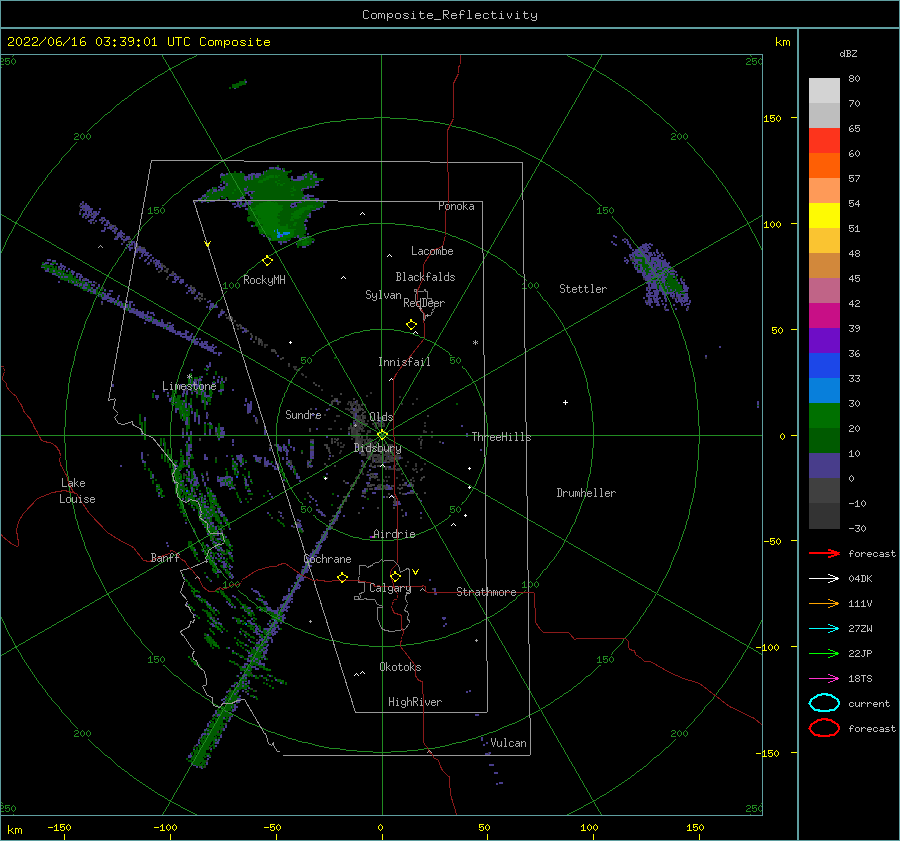Click the white 04DK arrow in legend
Screen dimensions: 900x841
pyautogui.click(x=824, y=578)
